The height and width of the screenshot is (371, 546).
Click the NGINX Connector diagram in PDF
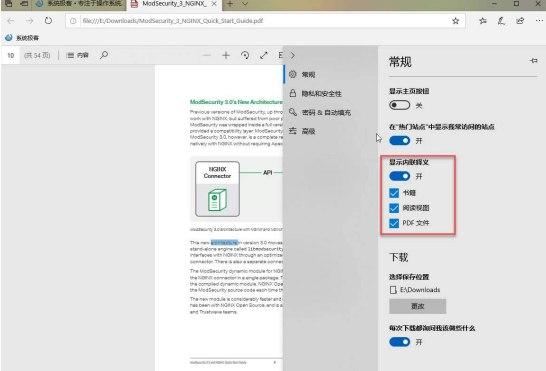[217, 188]
